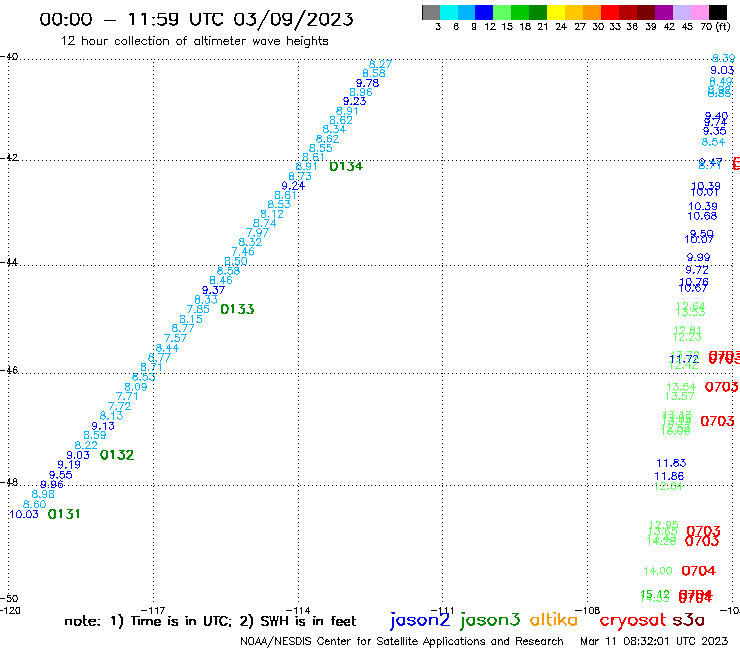The image size is (740, 650).
Task: Click the wave height value 9.72
Action: point(697,270)
